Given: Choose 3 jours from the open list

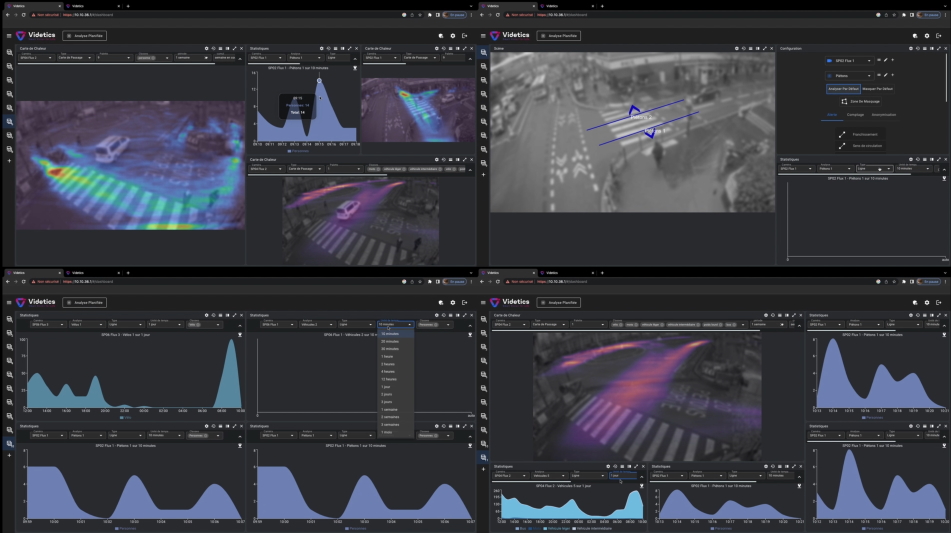Looking at the screenshot, I should click(395, 402).
